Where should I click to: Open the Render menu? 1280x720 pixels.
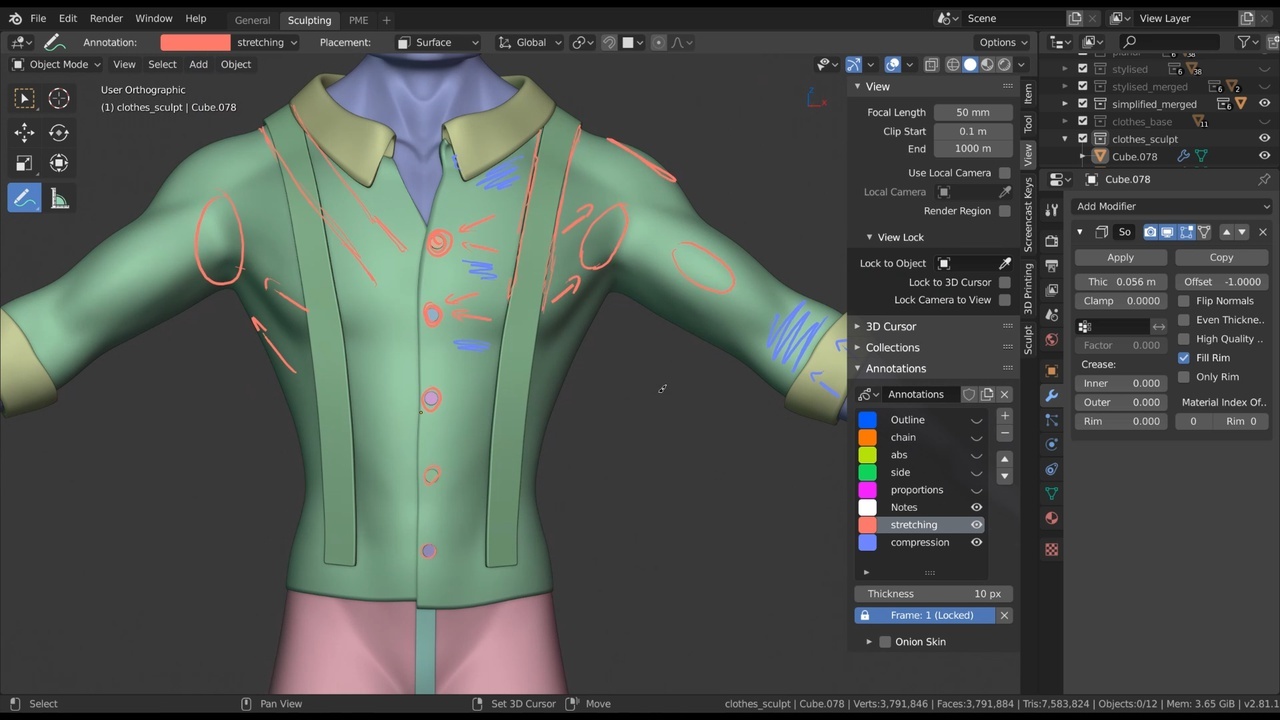(x=106, y=18)
